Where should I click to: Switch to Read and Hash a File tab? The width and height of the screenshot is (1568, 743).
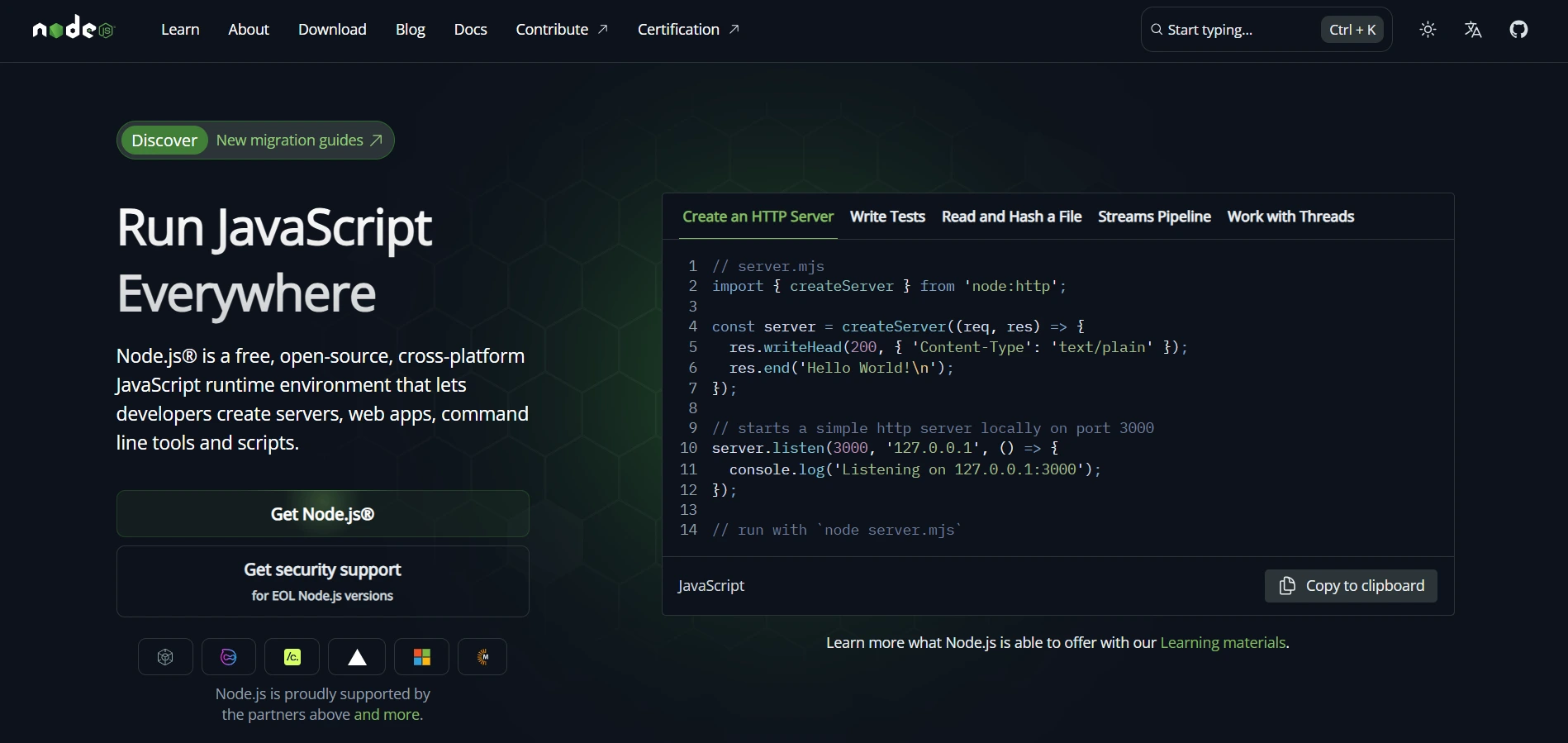(x=1011, y=217)
